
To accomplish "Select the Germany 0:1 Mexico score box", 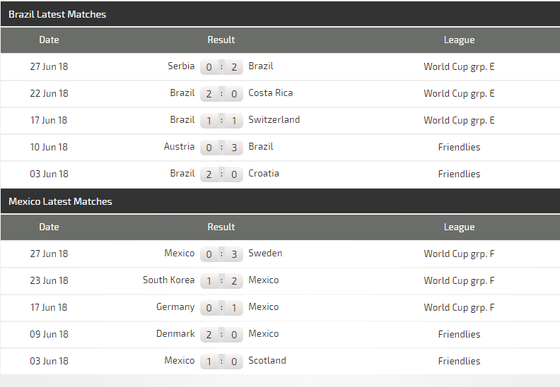I will 221,307.
